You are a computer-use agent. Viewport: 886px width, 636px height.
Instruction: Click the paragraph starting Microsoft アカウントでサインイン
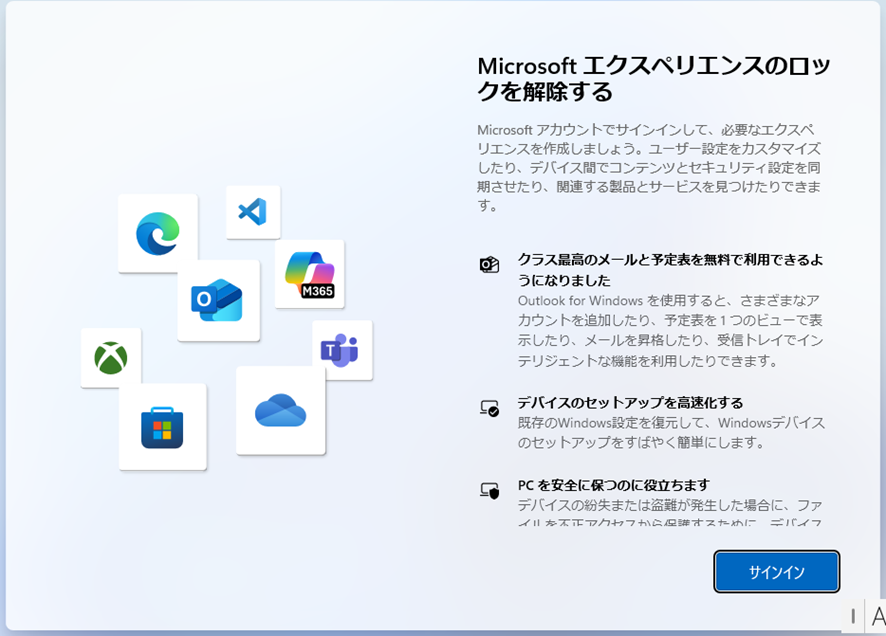(x=649, y=168)
